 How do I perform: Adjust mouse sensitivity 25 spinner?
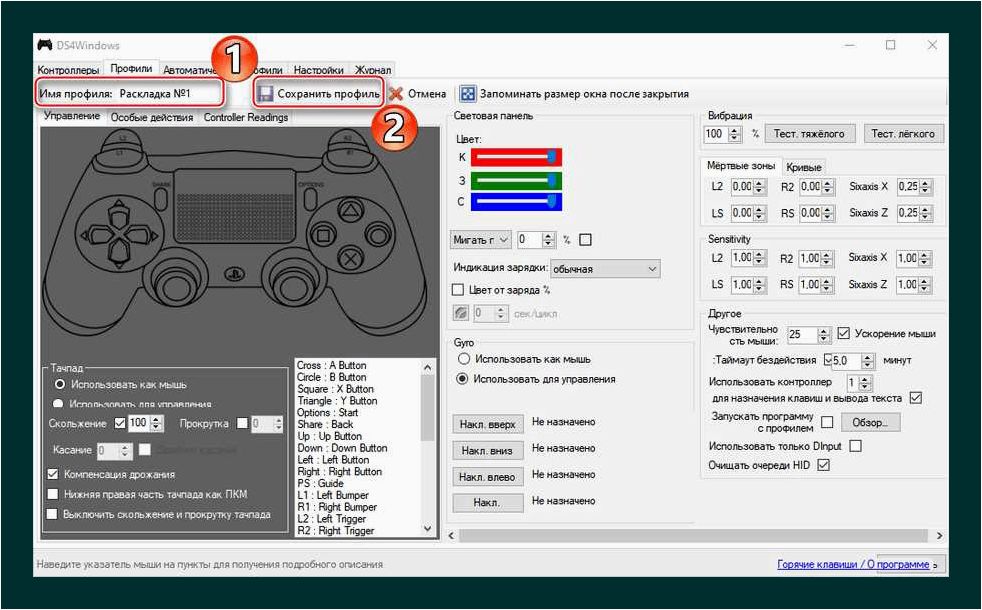tap(824, 335)
